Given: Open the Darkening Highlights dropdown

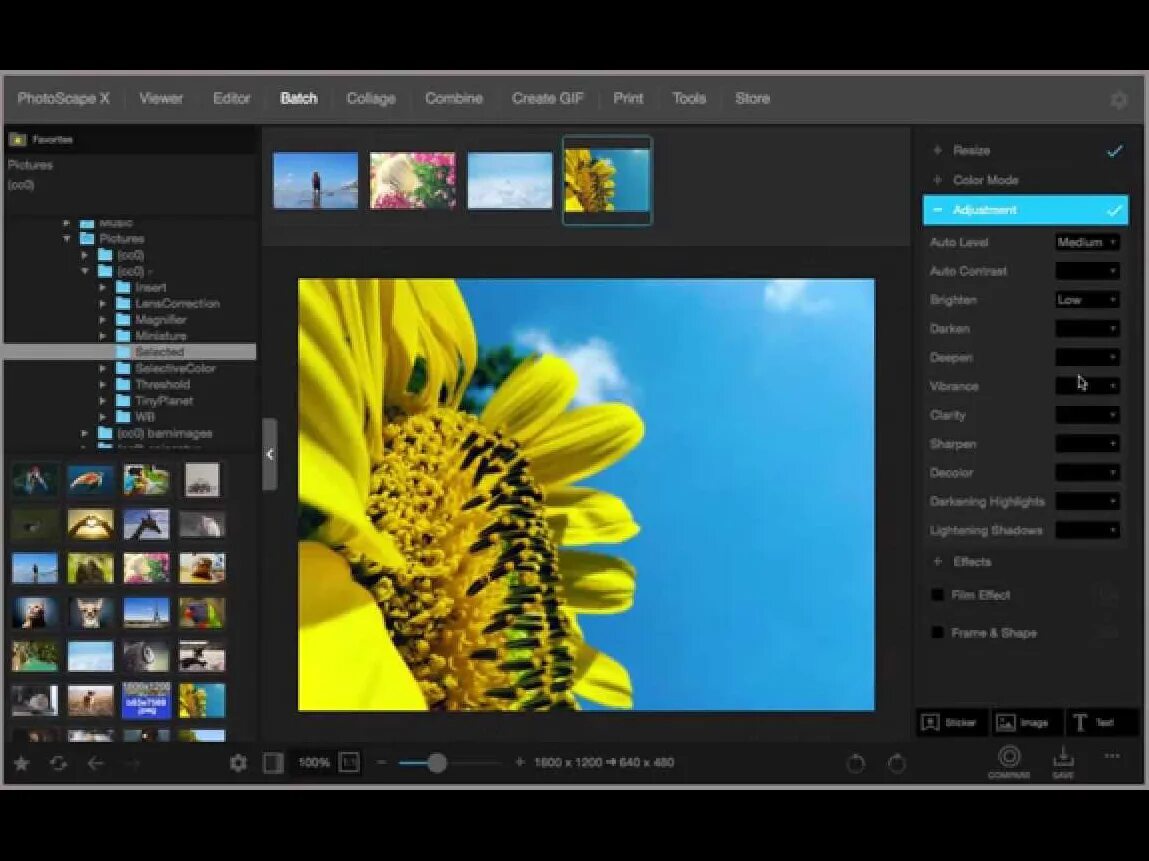Looking at the screenshot, I should (x=1087, y=501).
